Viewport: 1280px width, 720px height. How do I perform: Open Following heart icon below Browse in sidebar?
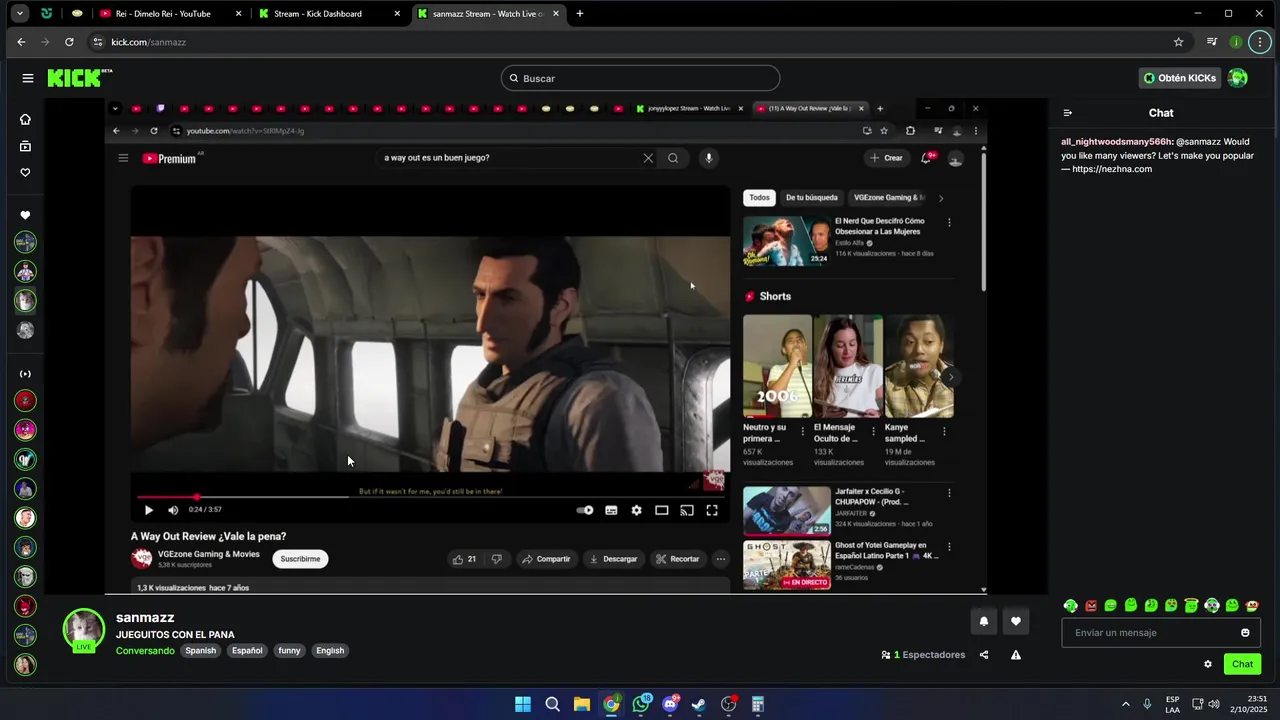click(25, 172)
